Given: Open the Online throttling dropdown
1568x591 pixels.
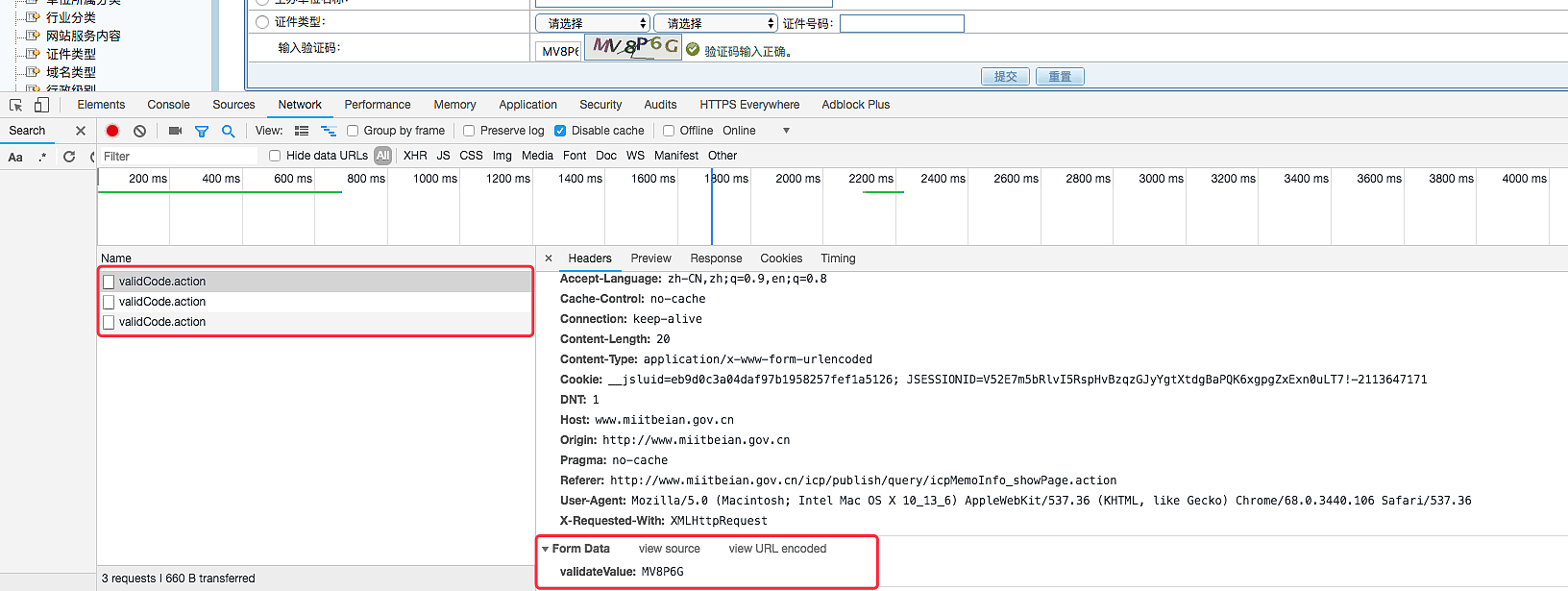Looking at the screenshot, I should click(x=756, y=131).
